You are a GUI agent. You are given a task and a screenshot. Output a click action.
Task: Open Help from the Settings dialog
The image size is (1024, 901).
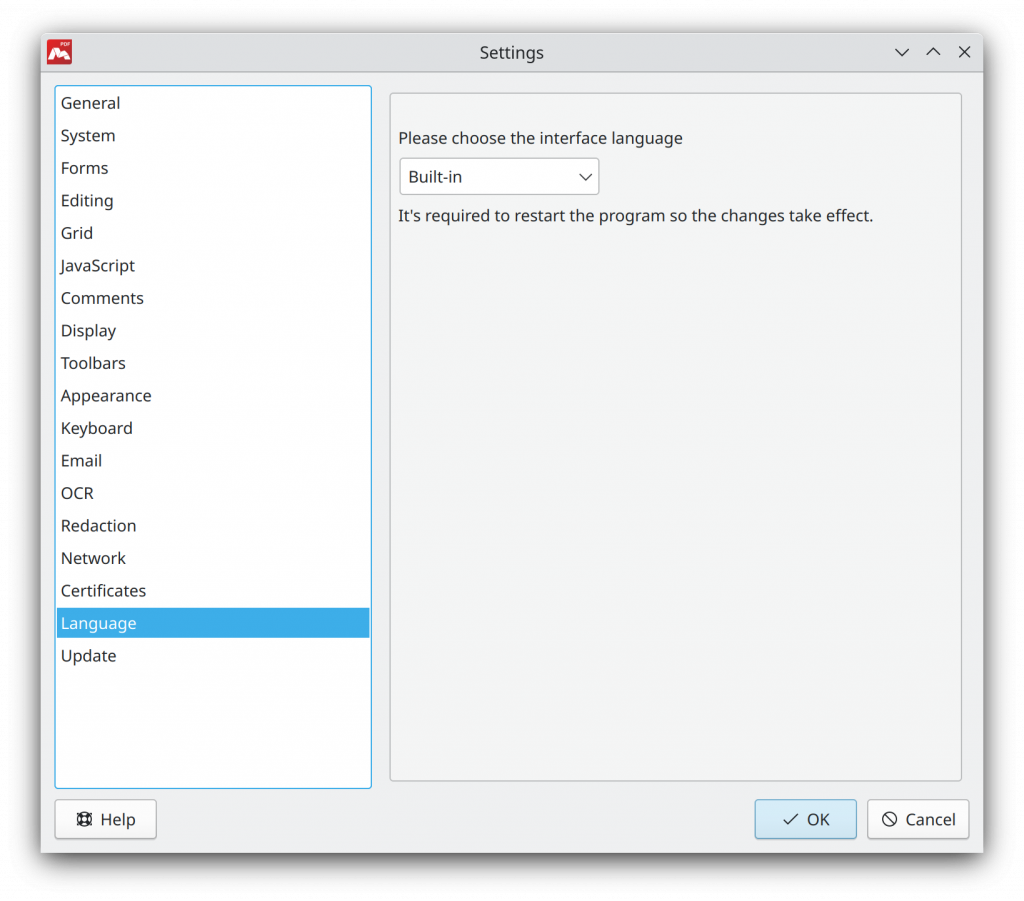105,819
